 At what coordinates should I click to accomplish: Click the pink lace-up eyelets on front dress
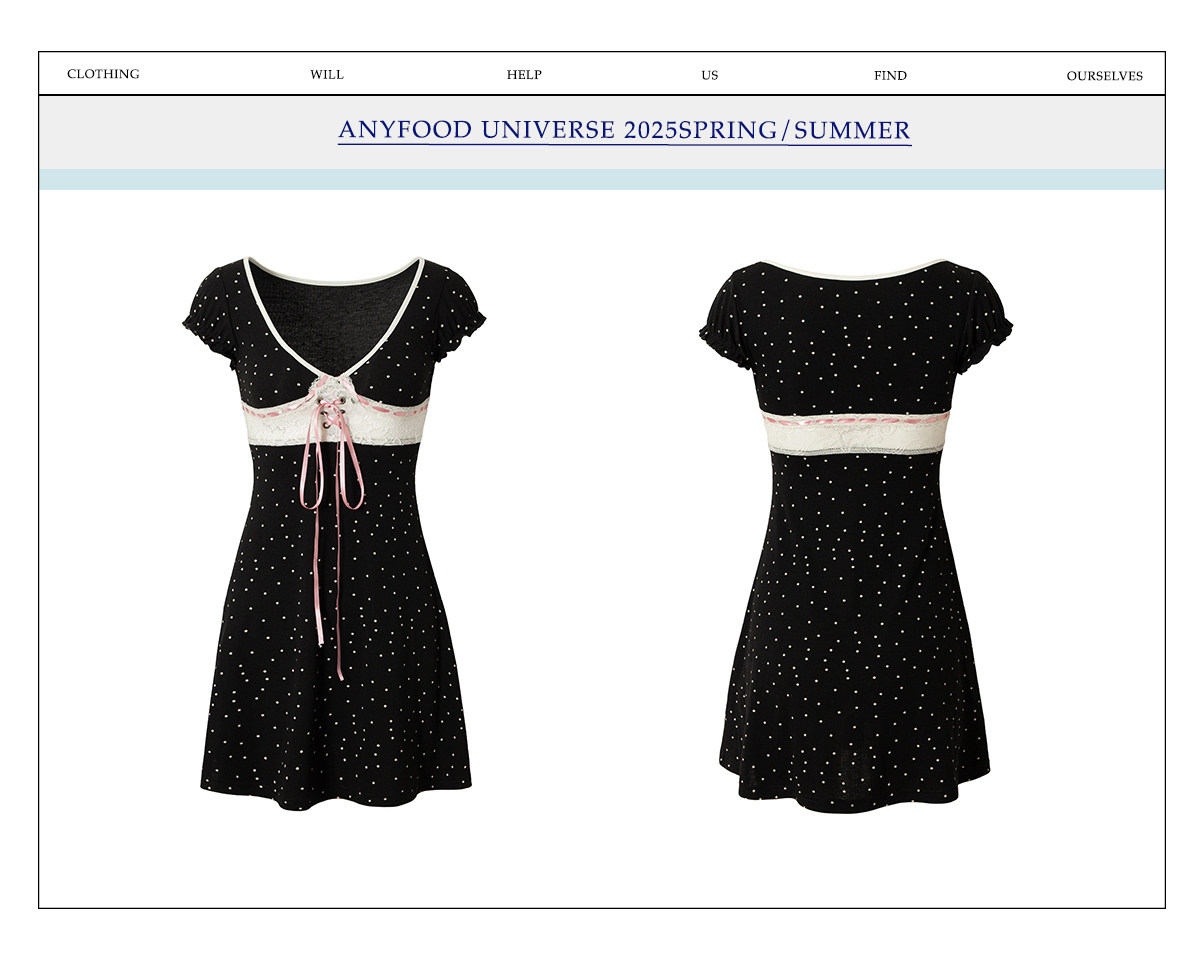[x=335, y=406]
